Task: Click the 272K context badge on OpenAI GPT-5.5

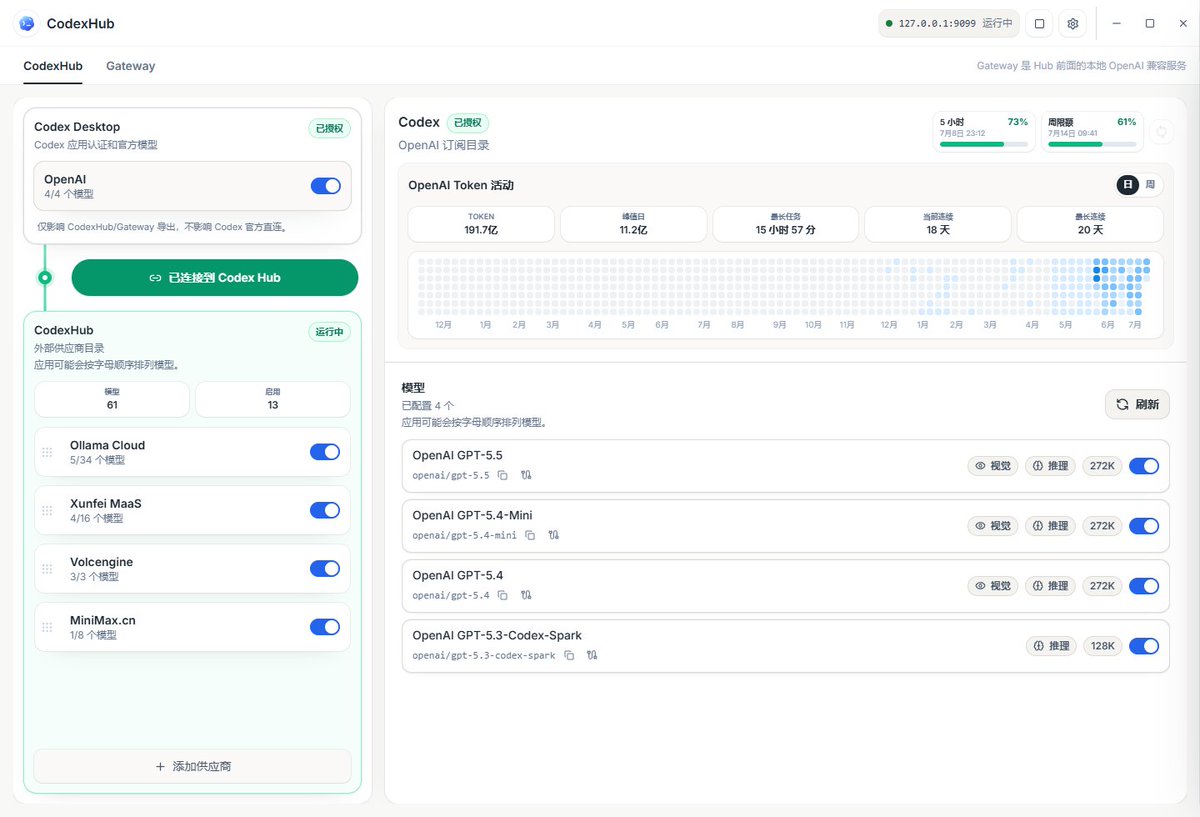Action: (x=1102, y=466)
